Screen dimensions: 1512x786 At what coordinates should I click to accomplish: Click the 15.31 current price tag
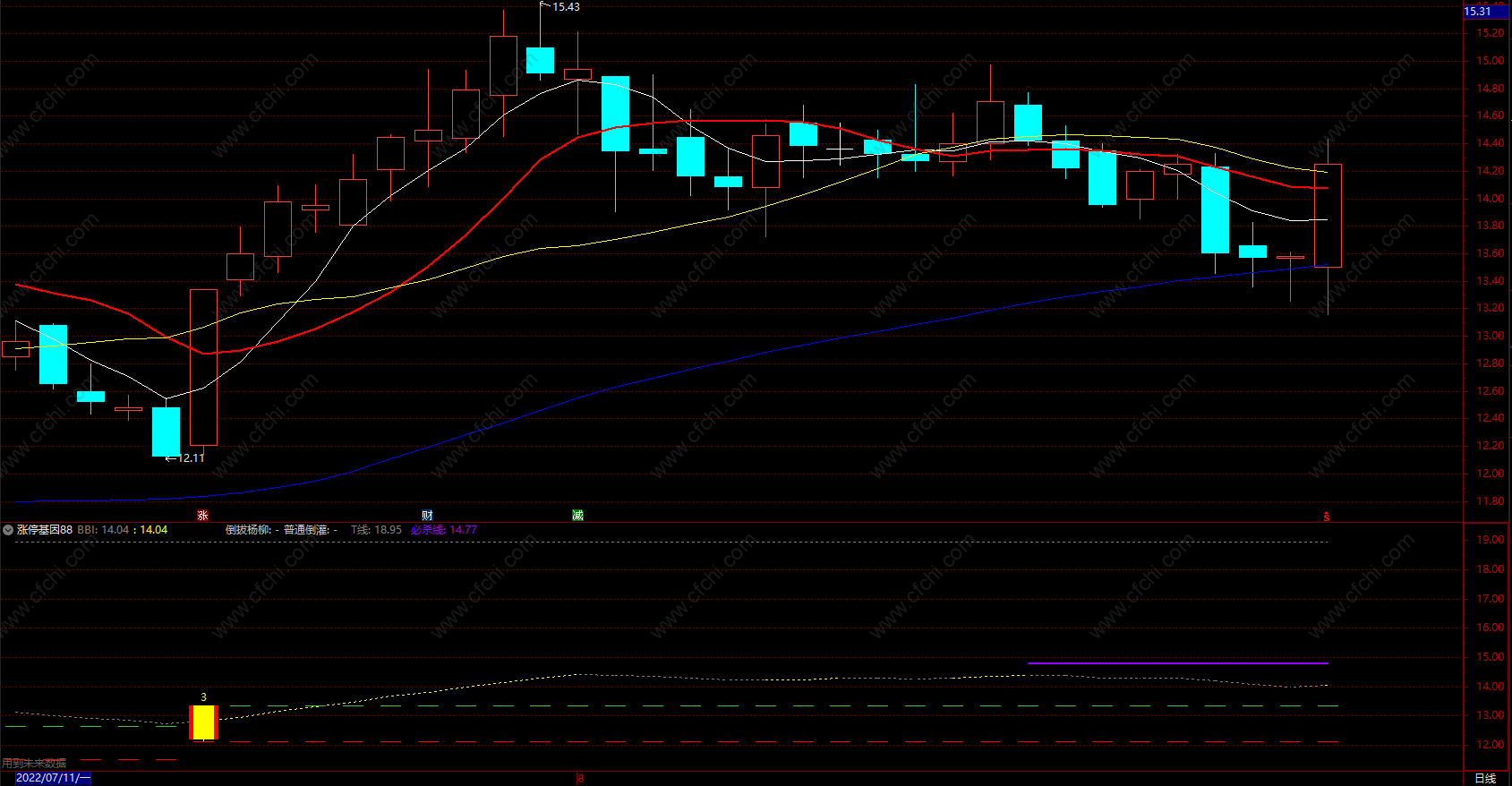point(1484,12)
